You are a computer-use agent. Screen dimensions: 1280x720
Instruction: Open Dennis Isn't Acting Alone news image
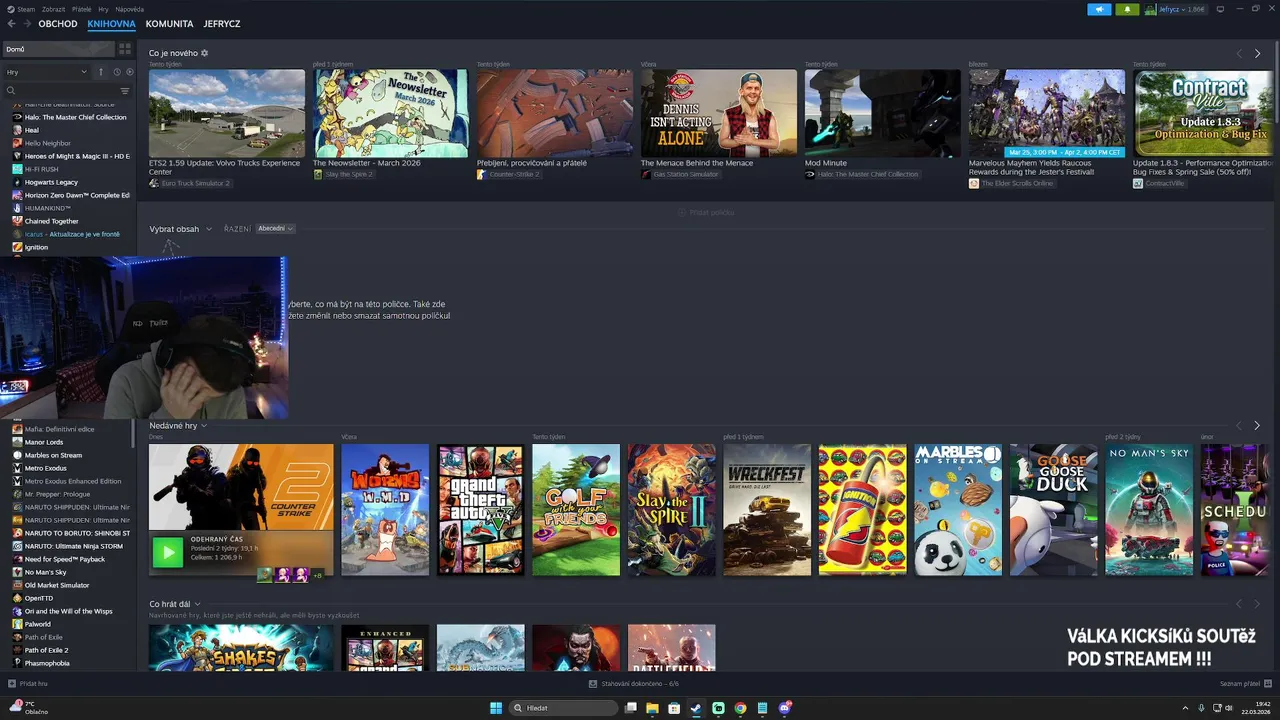719,113
